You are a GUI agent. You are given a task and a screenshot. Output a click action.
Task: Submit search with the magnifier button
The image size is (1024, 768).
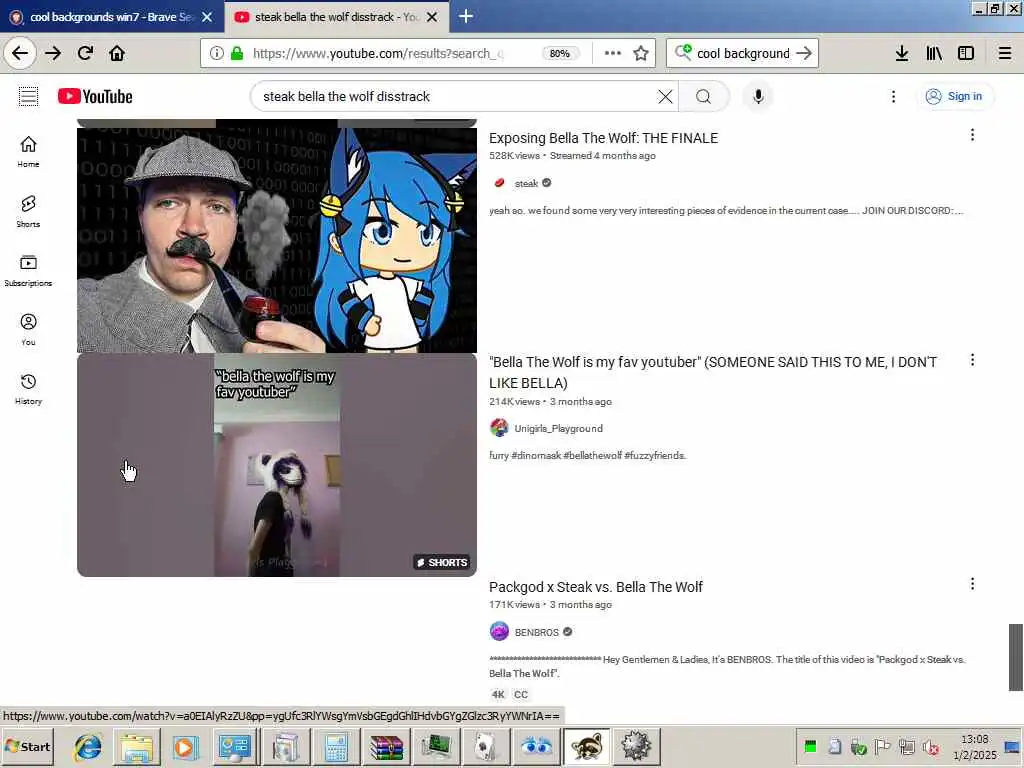pos(703,97)
